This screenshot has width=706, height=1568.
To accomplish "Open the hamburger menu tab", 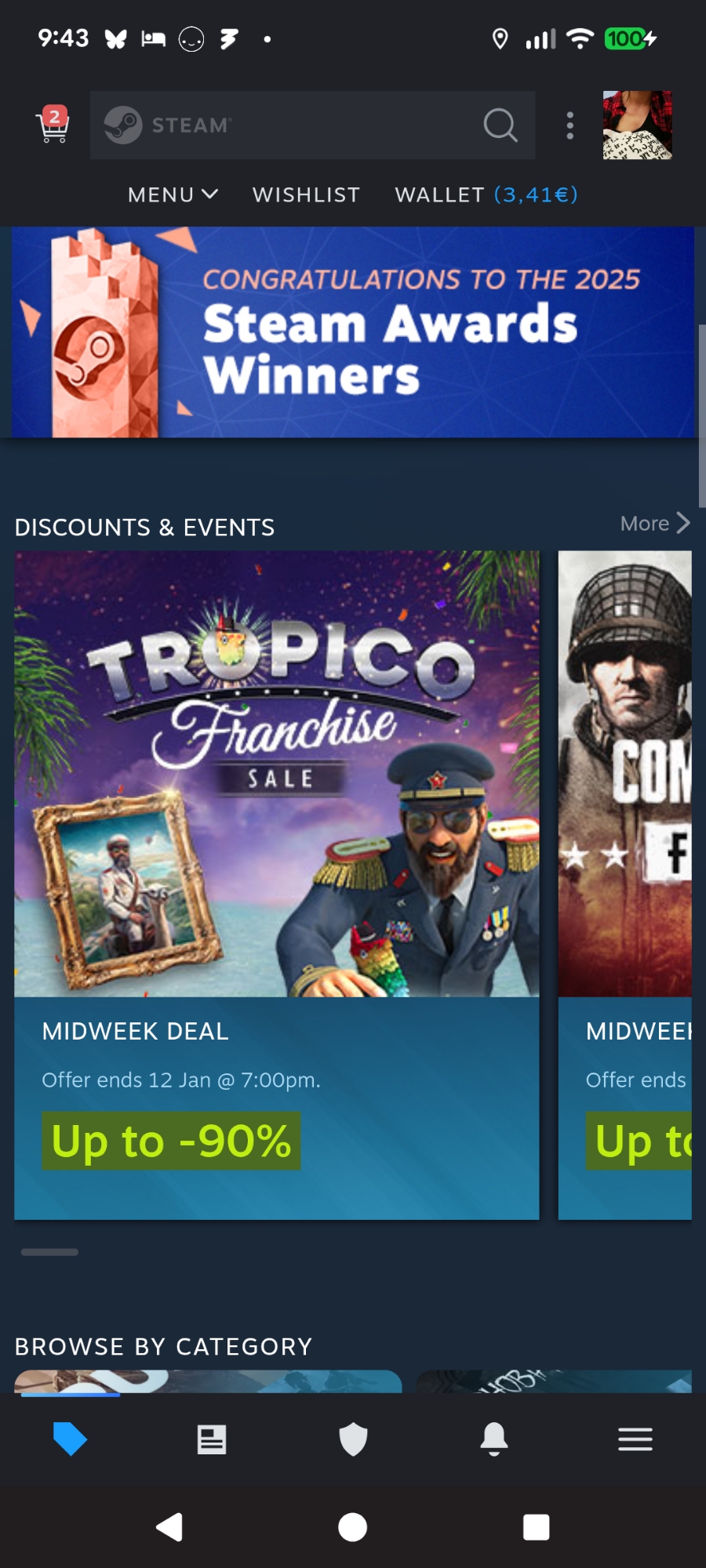I will point(635,1439).
